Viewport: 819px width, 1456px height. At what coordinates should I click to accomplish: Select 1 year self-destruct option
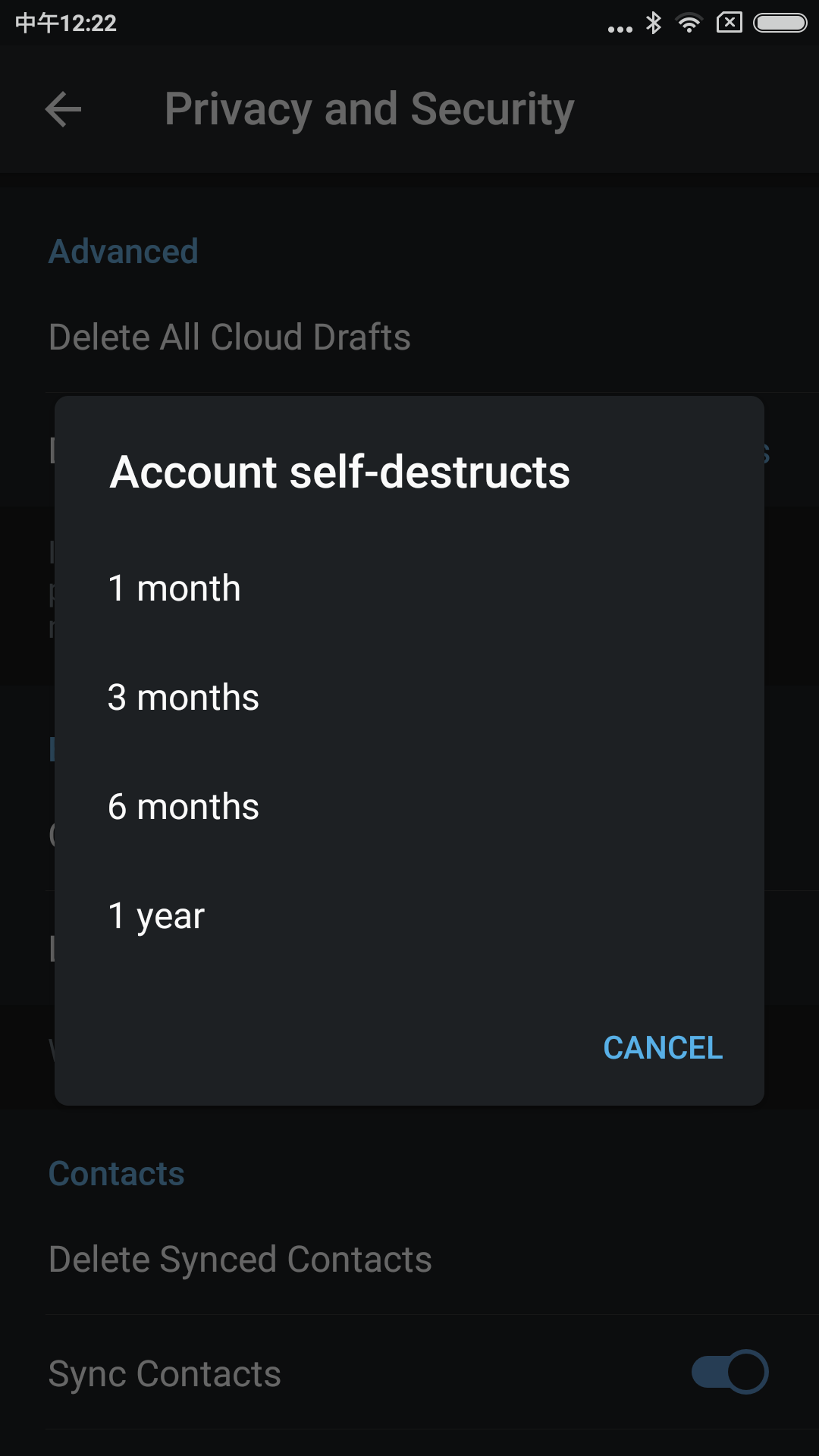(x=409, y=916)
